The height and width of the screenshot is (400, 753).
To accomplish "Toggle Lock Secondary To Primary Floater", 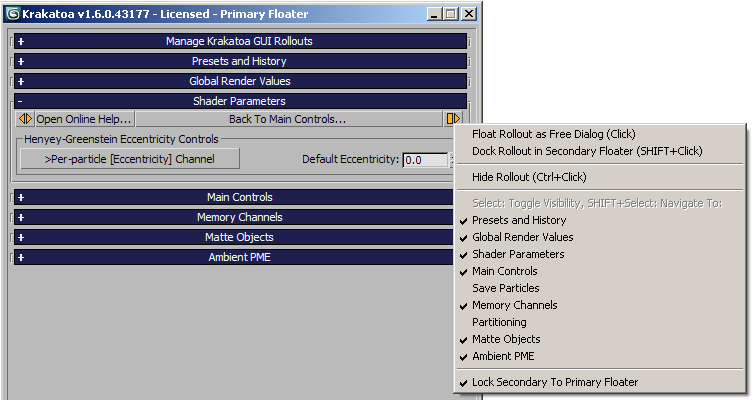I will point(600,382).
